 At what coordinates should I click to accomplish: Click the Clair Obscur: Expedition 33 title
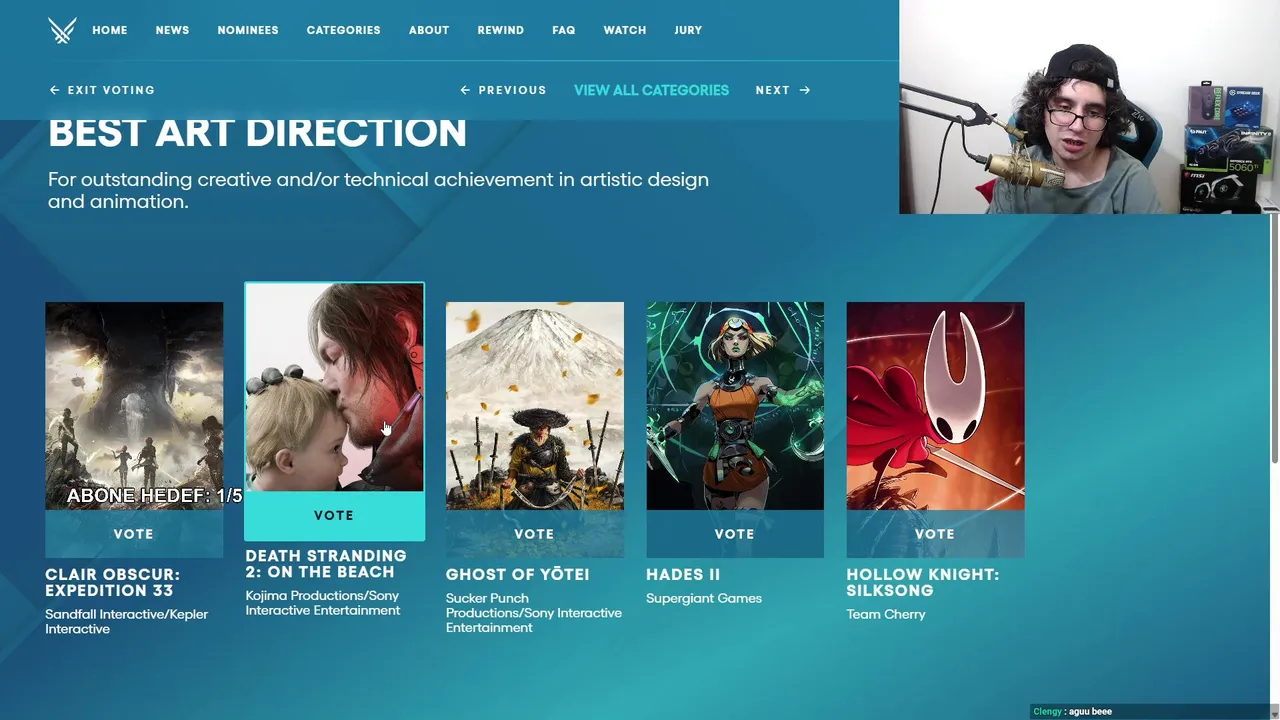click(x=113, y=582)
